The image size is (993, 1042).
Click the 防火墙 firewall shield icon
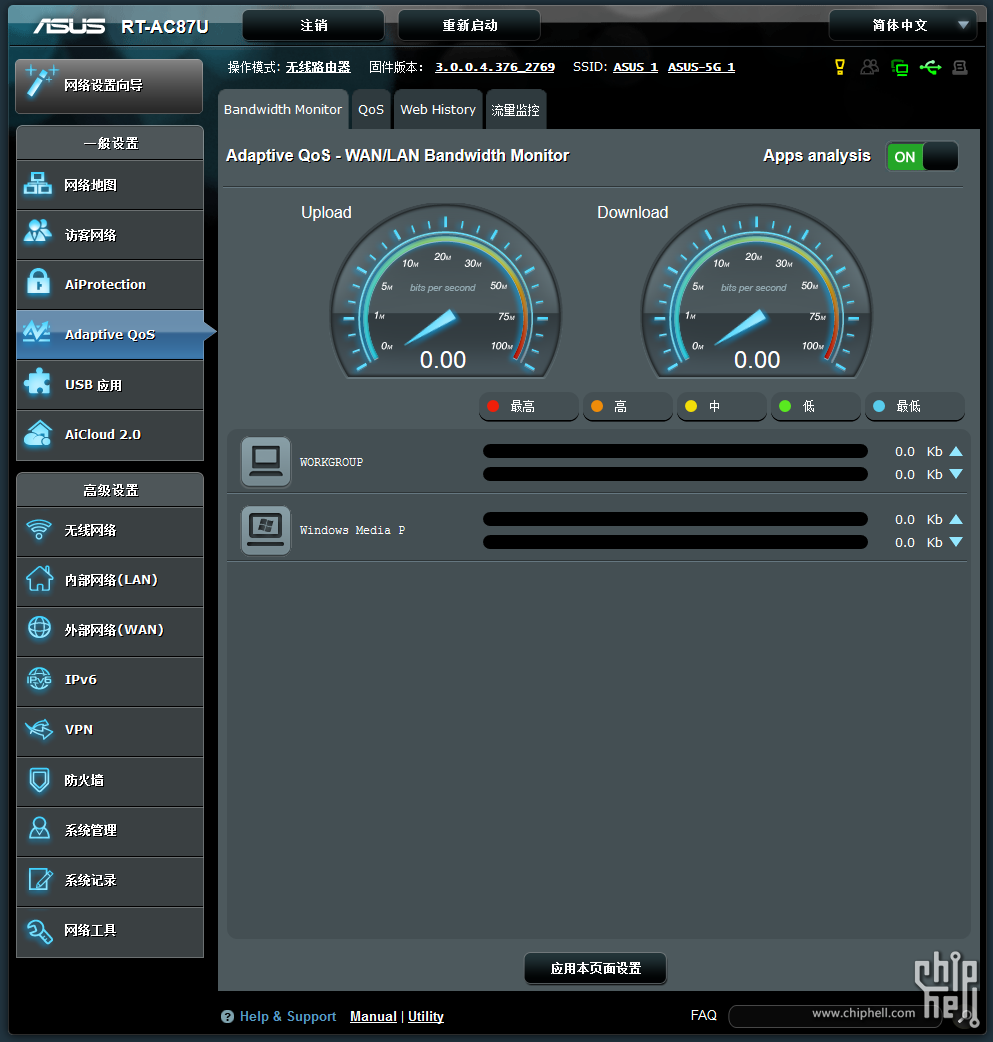click(39, 779)
